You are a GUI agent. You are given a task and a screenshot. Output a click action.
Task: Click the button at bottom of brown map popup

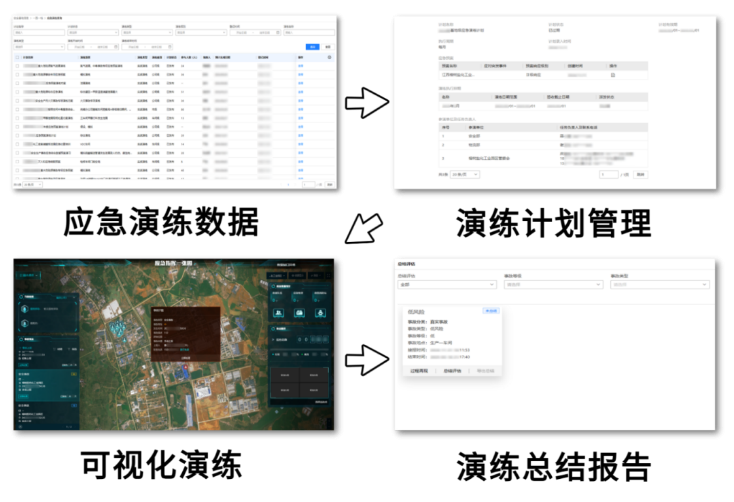pyautogui.click(x=185, y=357)
